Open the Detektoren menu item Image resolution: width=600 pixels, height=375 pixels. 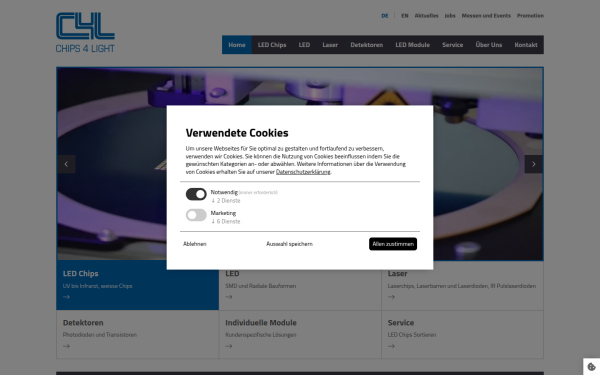(367, 45)
